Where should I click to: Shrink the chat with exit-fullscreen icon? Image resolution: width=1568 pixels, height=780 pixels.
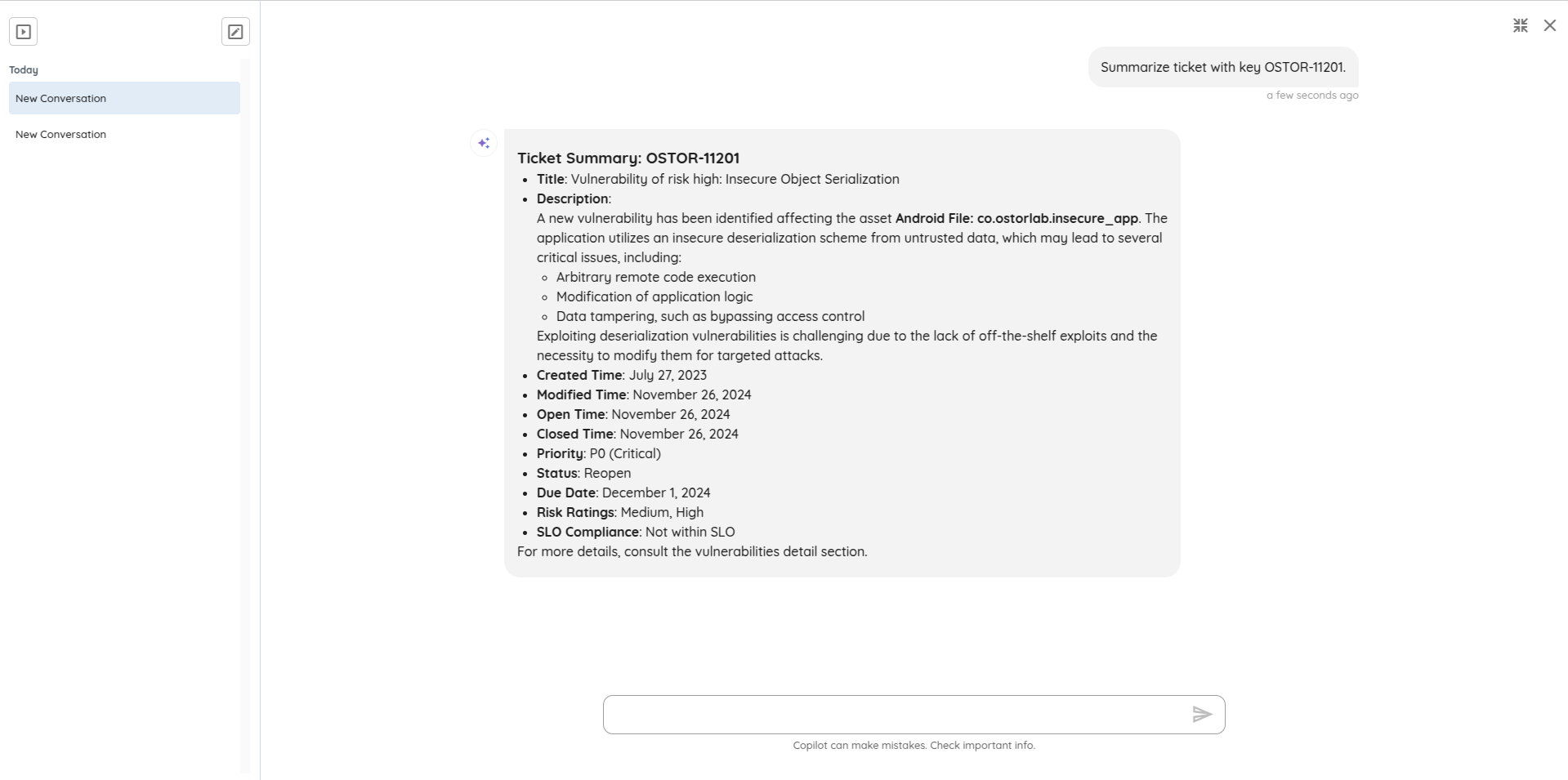click(1520, 26)
